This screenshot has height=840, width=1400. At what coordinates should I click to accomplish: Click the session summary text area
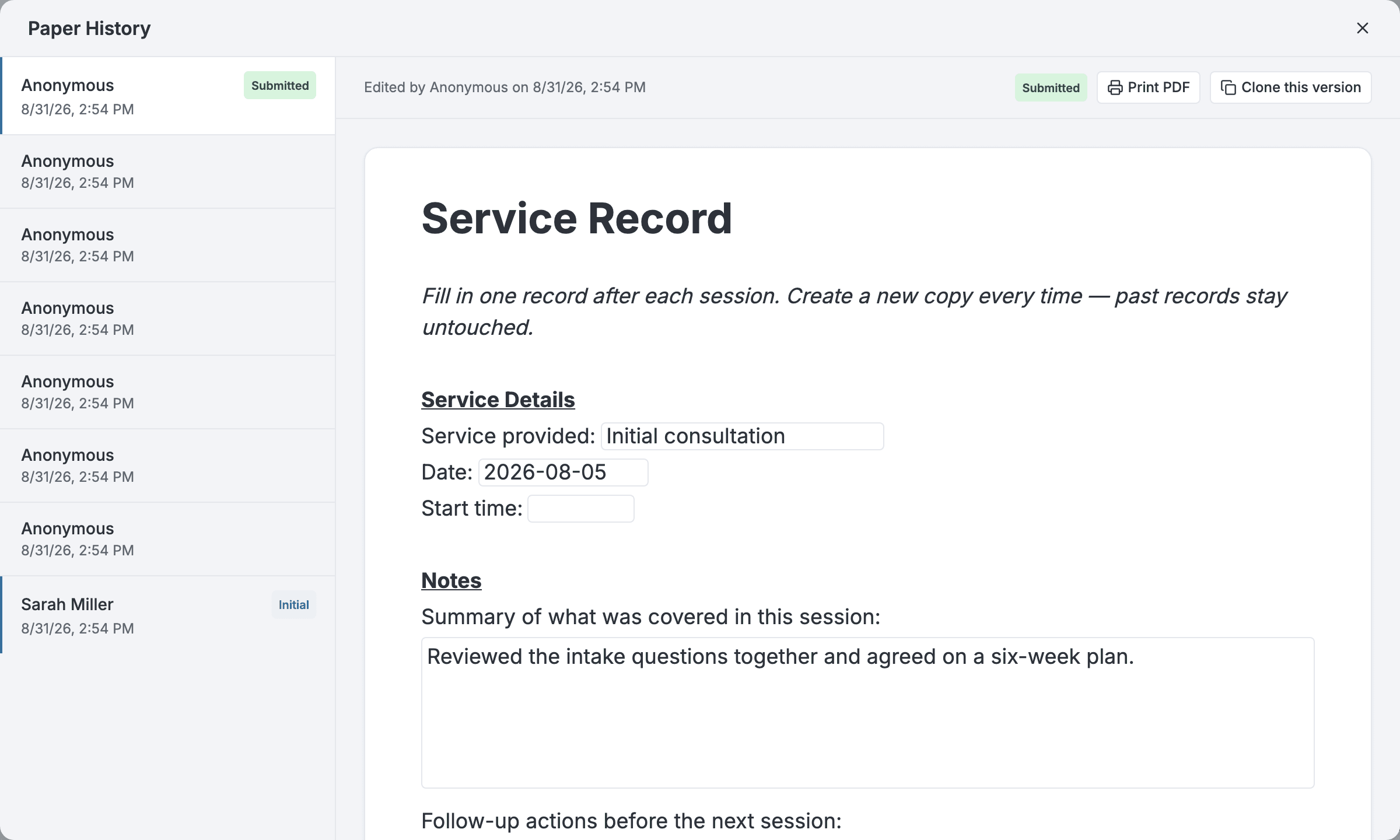[x=868, y=713]
